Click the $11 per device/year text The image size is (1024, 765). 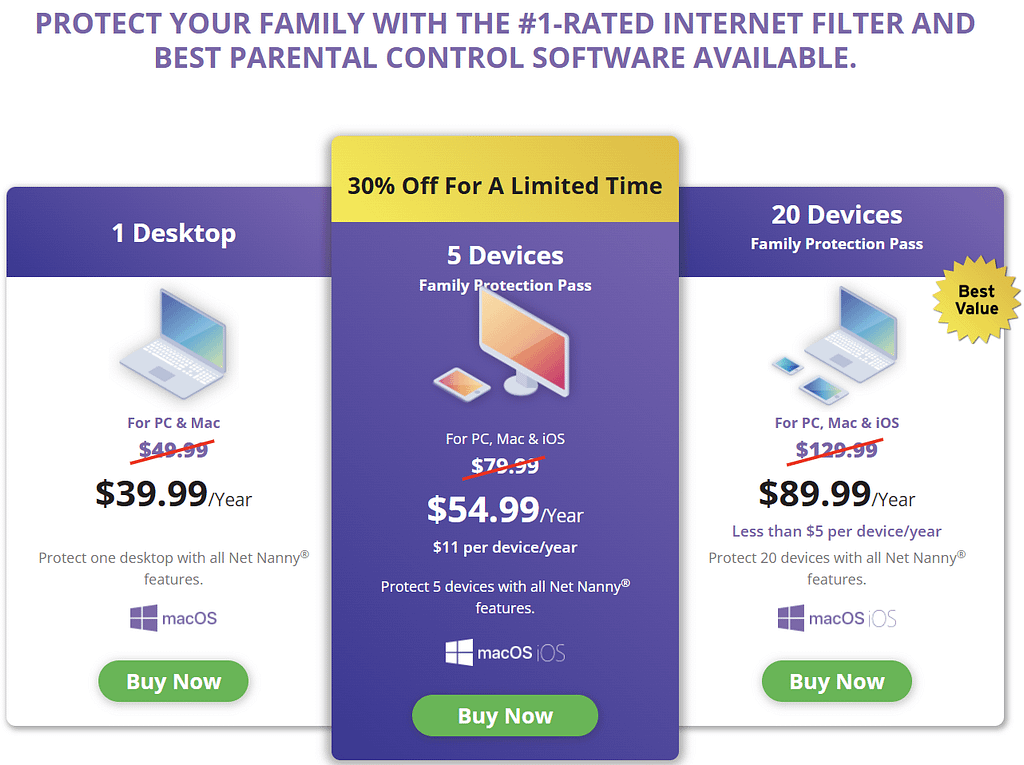505,547
